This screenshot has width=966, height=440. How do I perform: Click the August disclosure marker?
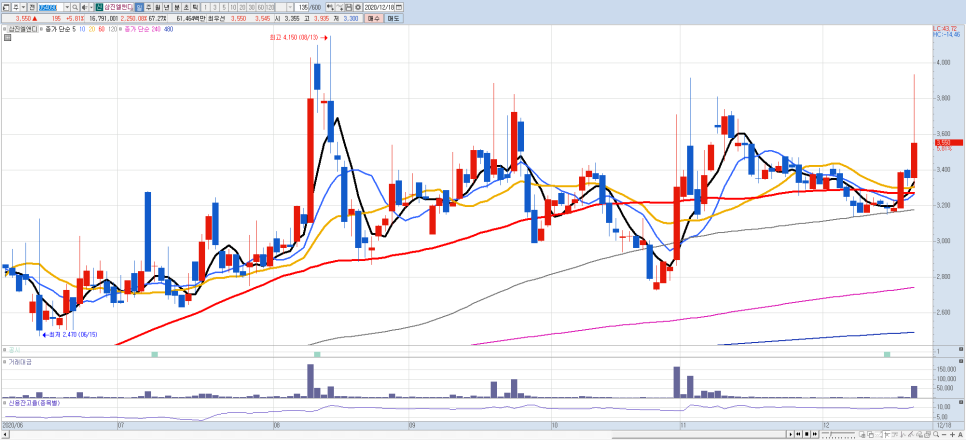click(317, 354)
